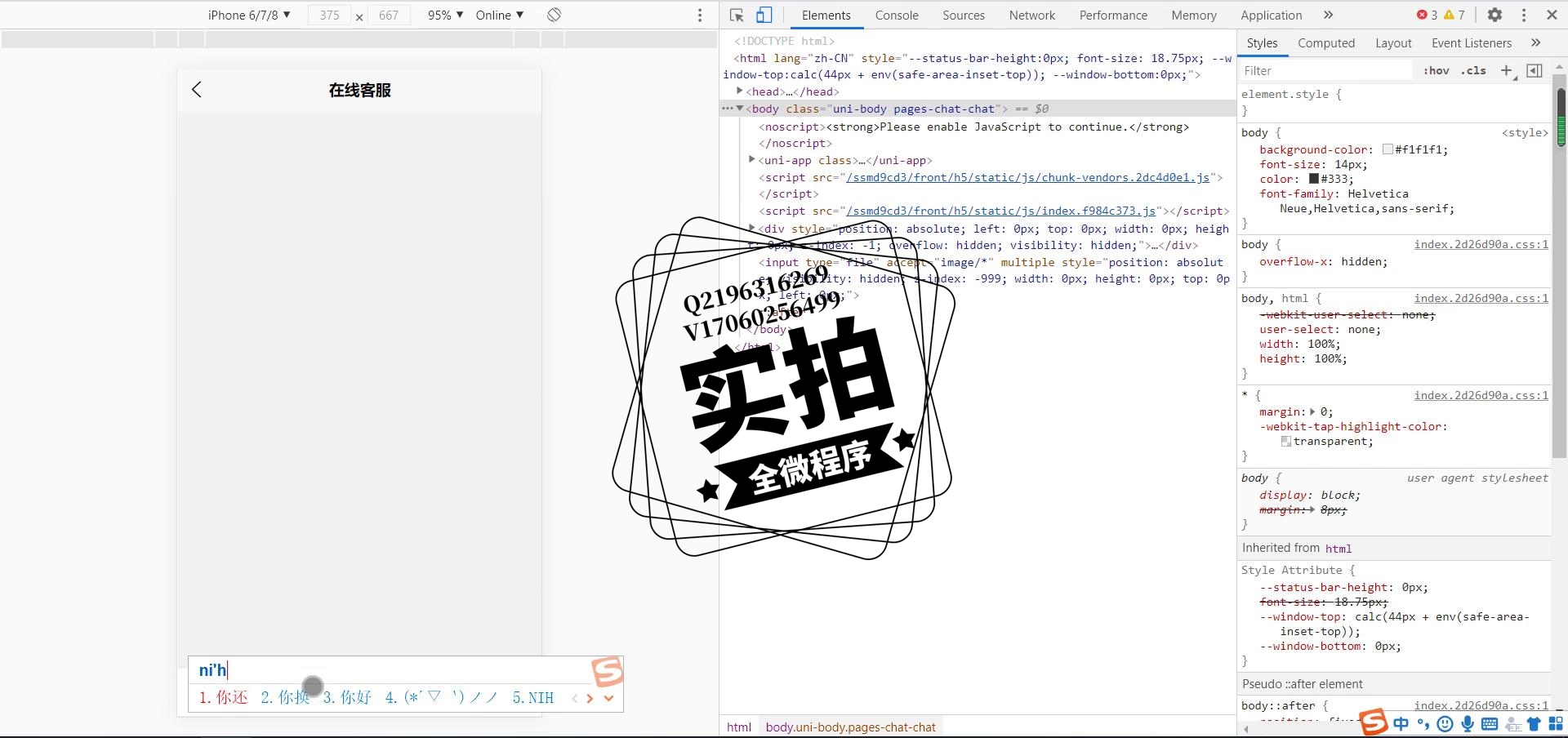The width and height of the screenshot is (1568, 738).
Task: Open the Sogou soft keyboard icon
Action: (1490, 723)
